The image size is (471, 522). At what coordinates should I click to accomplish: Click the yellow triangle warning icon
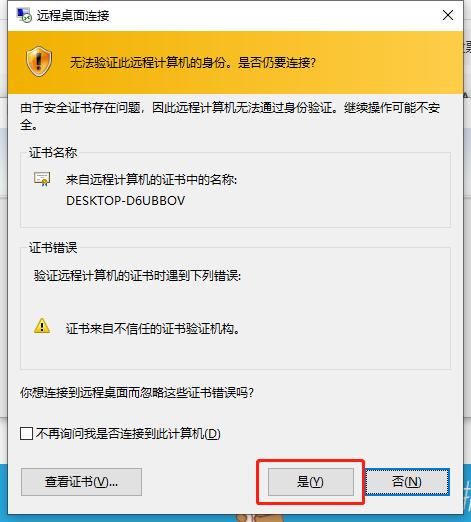(42, 326)
